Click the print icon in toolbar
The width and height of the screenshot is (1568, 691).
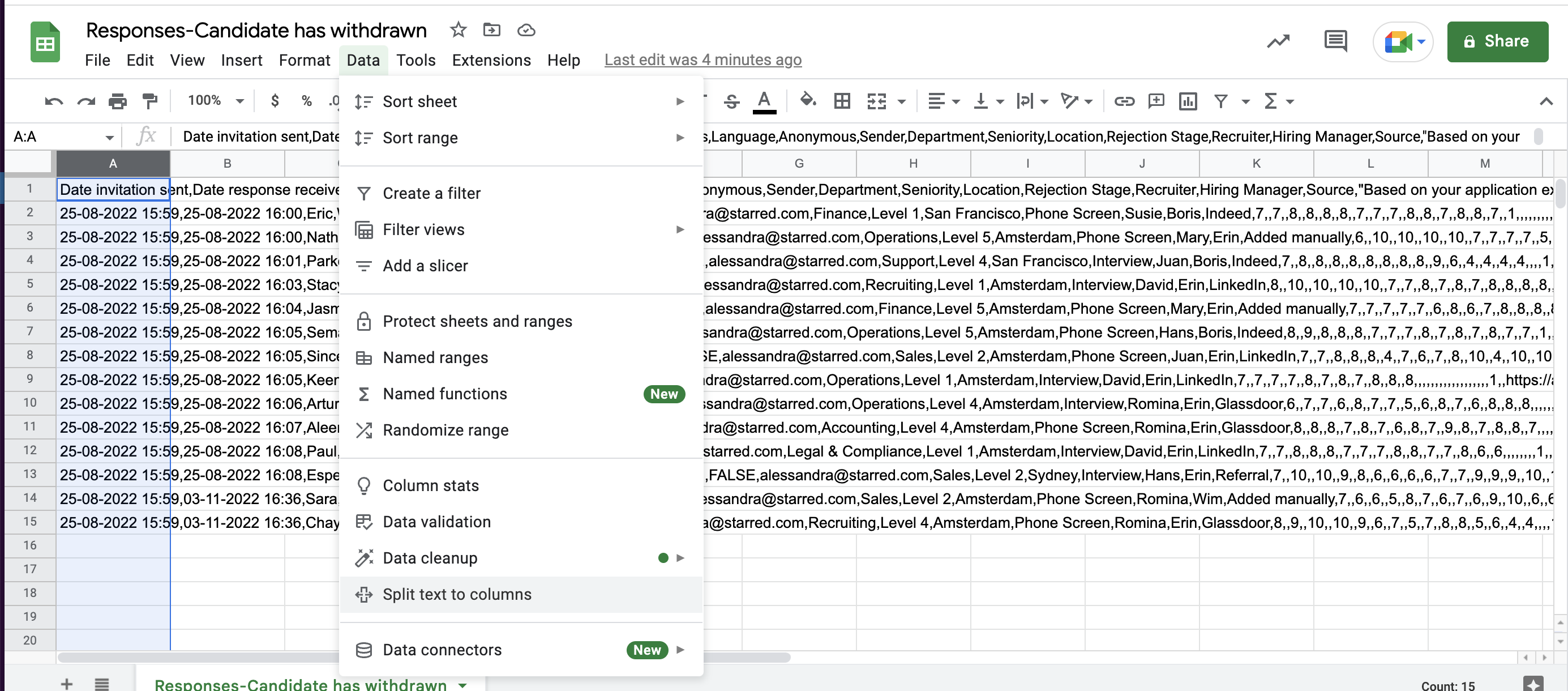[118, 101]
